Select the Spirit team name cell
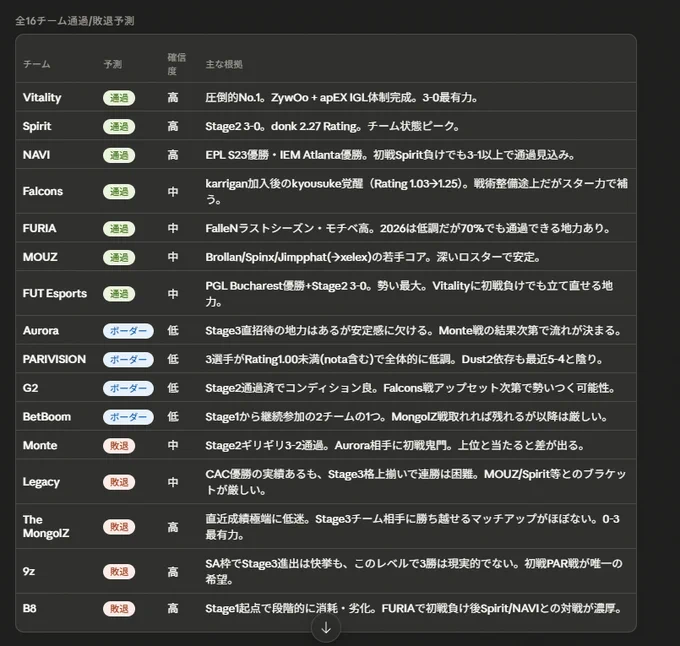680x646 pixels. [37, 126]
